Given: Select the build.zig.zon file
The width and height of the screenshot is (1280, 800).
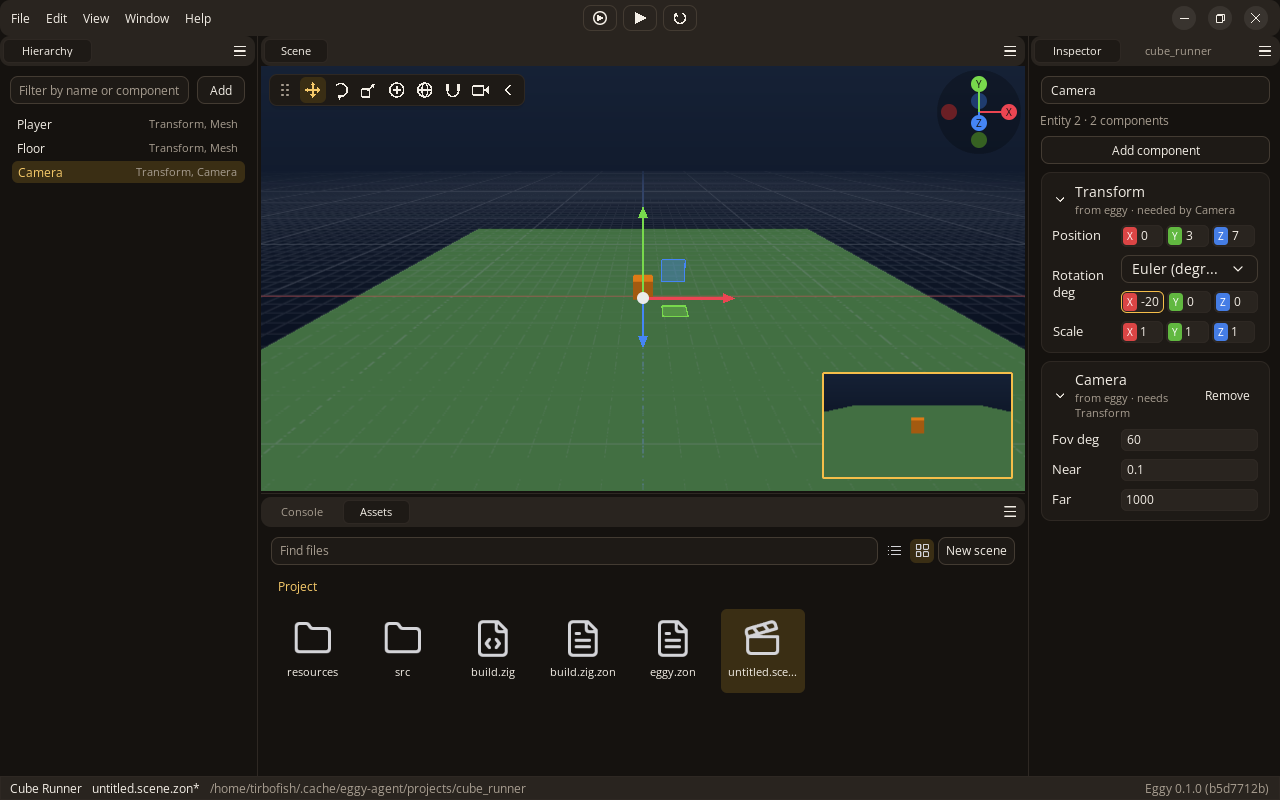Looking at the screenshot, I should tap(583, 650).
